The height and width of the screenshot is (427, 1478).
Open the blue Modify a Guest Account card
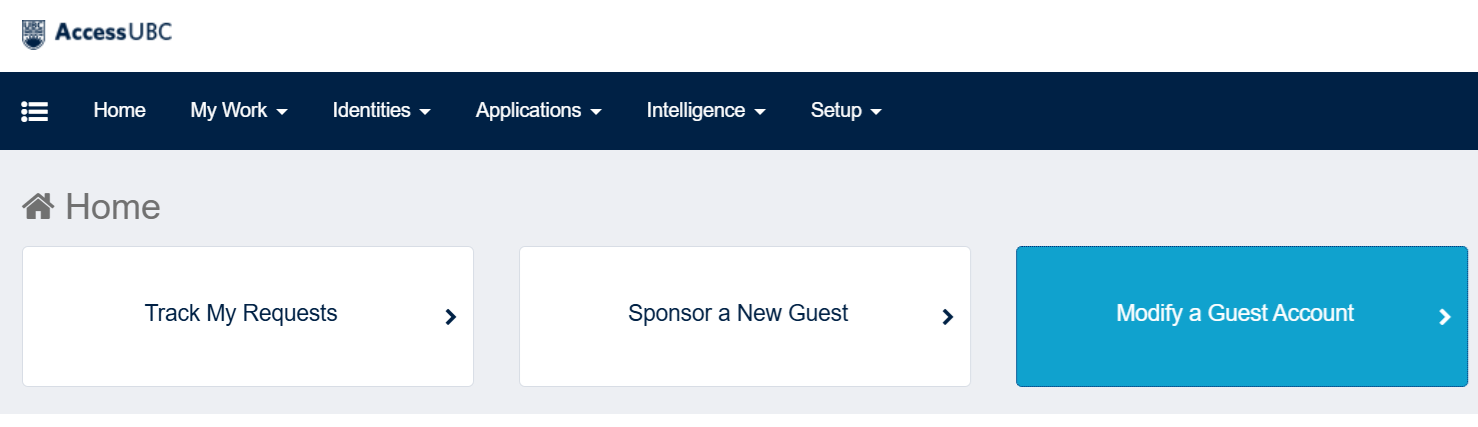(1242, 316)
